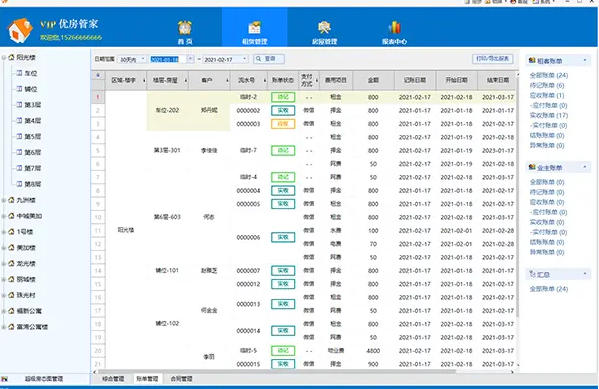
Task: Click the icon beside 超级房态图管理 at the bottom left
Action: tap(4, 379)
